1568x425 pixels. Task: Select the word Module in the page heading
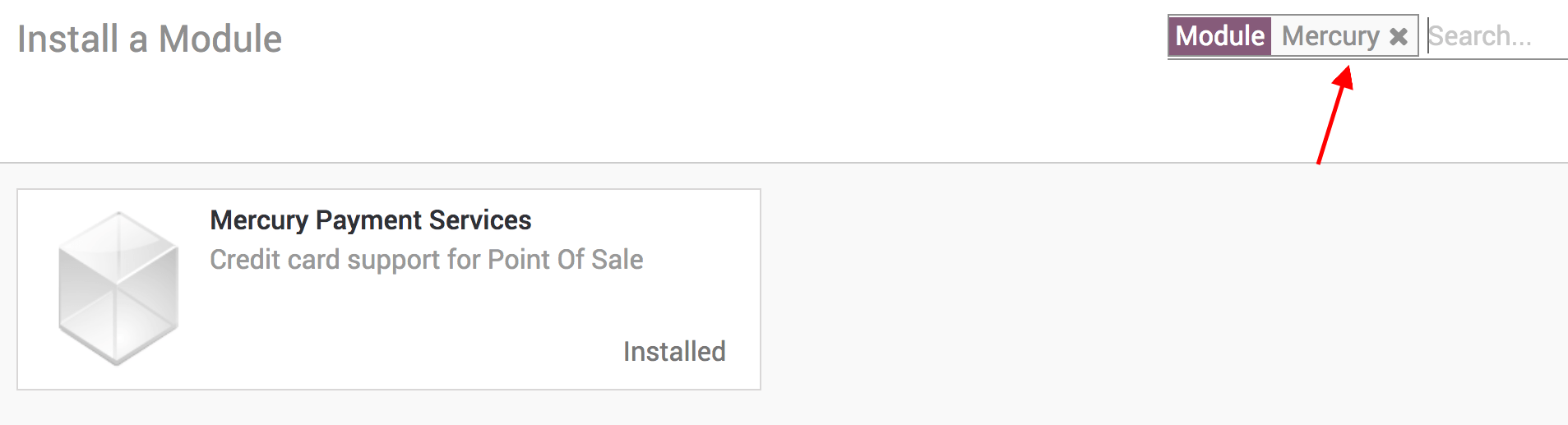[220, 39]
